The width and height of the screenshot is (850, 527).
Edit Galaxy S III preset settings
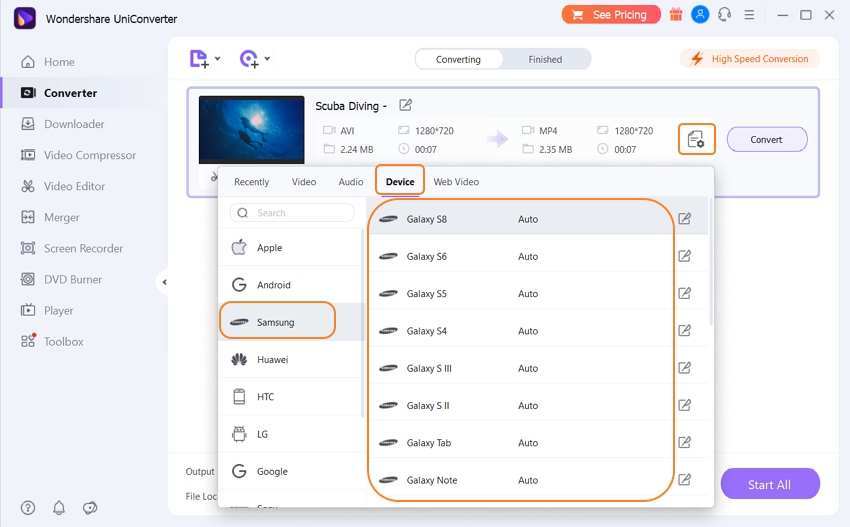pos(685,368)
